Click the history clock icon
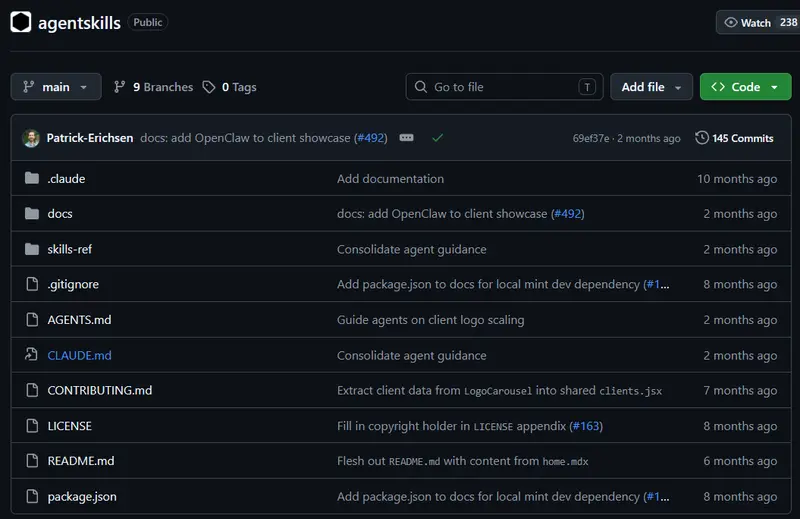800x519 pixels. click(702, 138)
